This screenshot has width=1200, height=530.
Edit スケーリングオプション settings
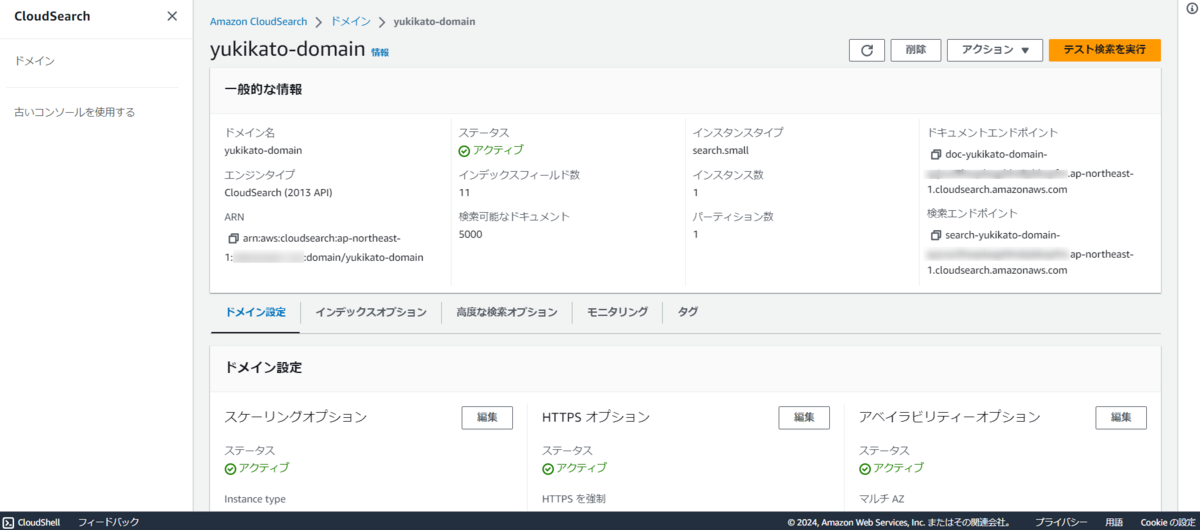coord(487,417)
